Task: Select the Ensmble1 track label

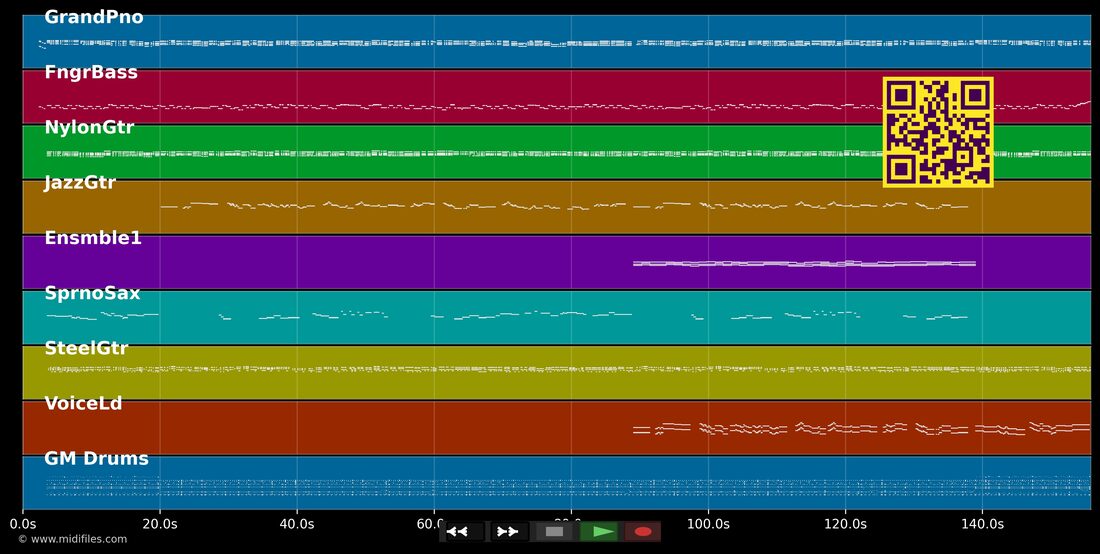Action: [93, 238]
